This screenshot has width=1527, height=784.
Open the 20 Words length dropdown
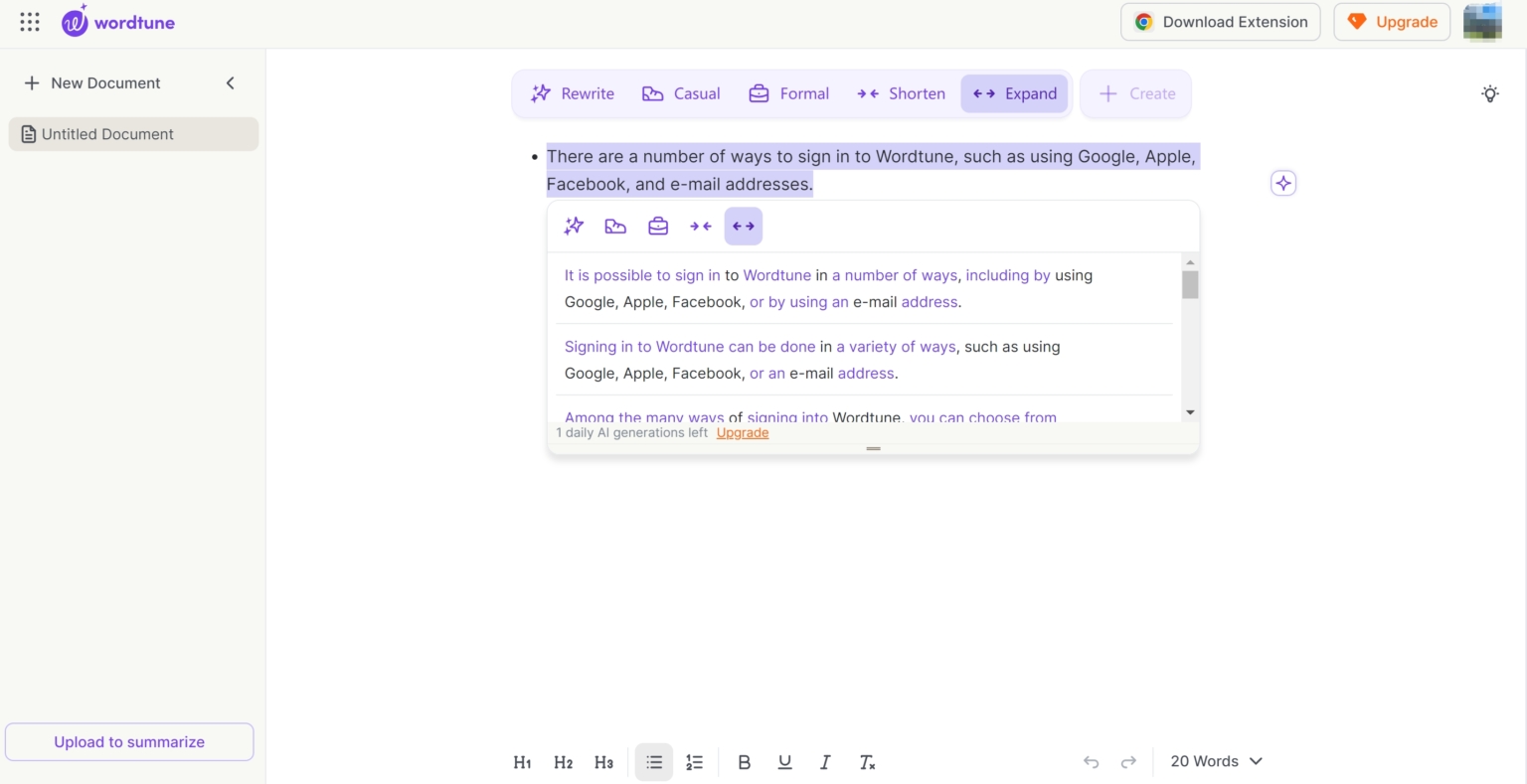pyautogui.click(x=1215, y=761)
